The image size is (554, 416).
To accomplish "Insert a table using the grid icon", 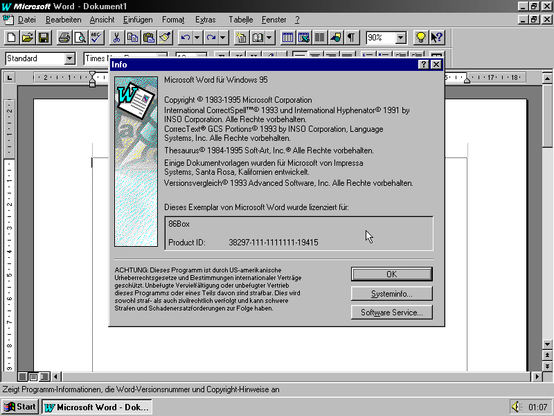I will pyautogui.click(x=287, y=37).
